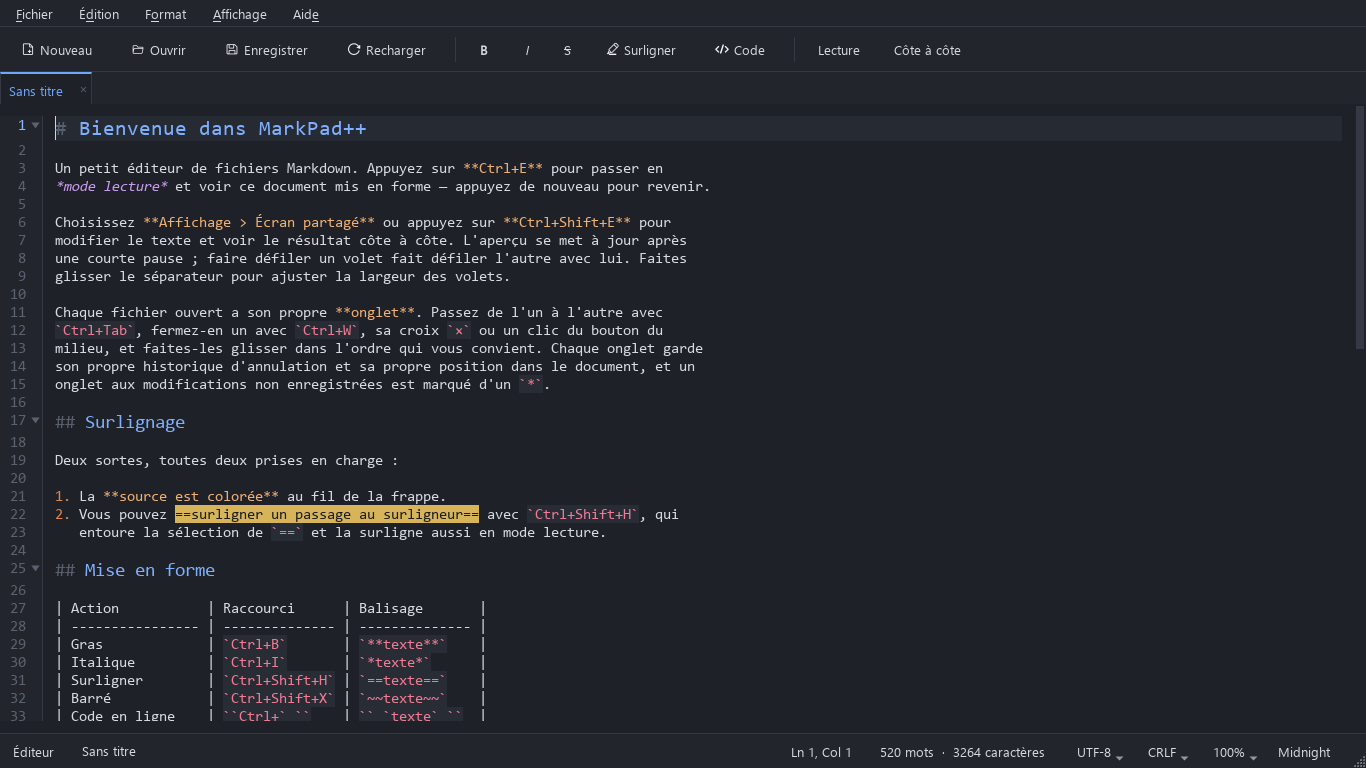Click the Ouvrir folder icon
1366x768 pixels.
pyautogui.click(x=138, y=50)
